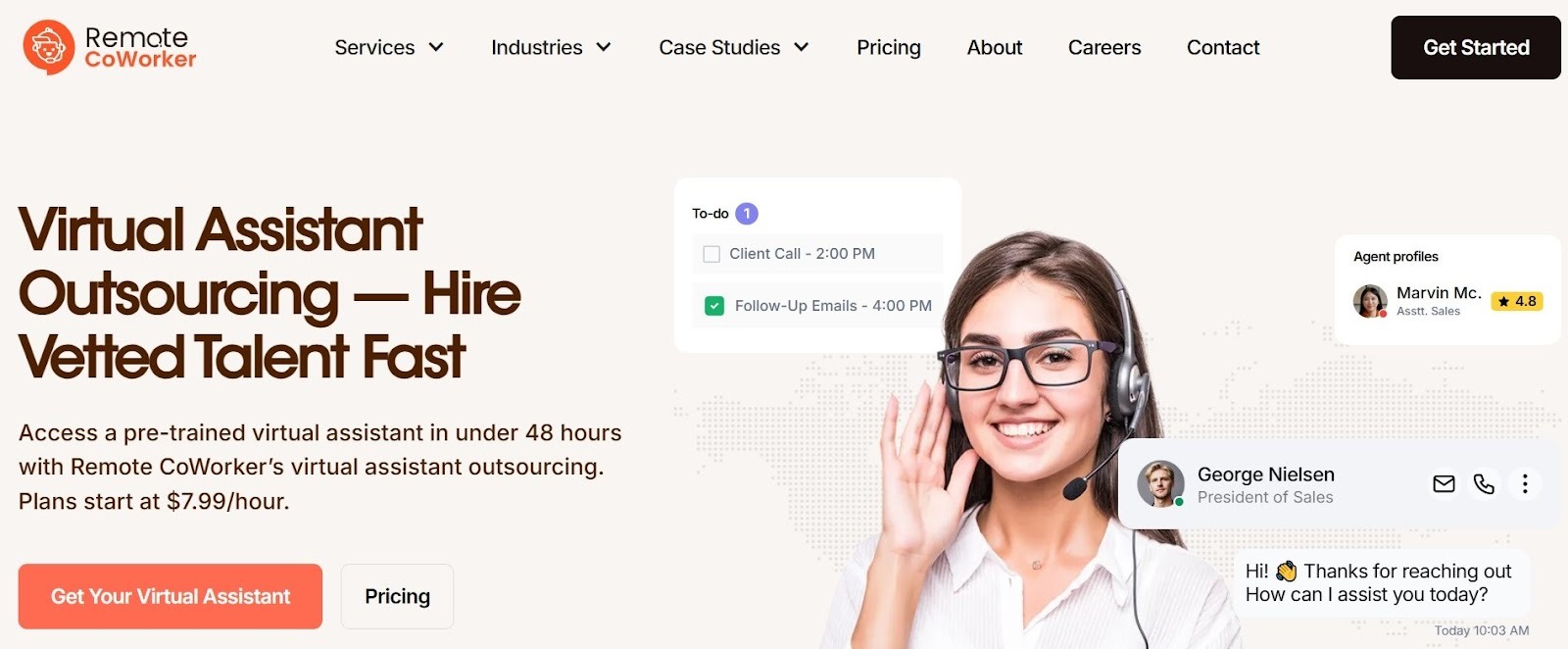Click the chat greeting message bubble

coord(1379,582)
